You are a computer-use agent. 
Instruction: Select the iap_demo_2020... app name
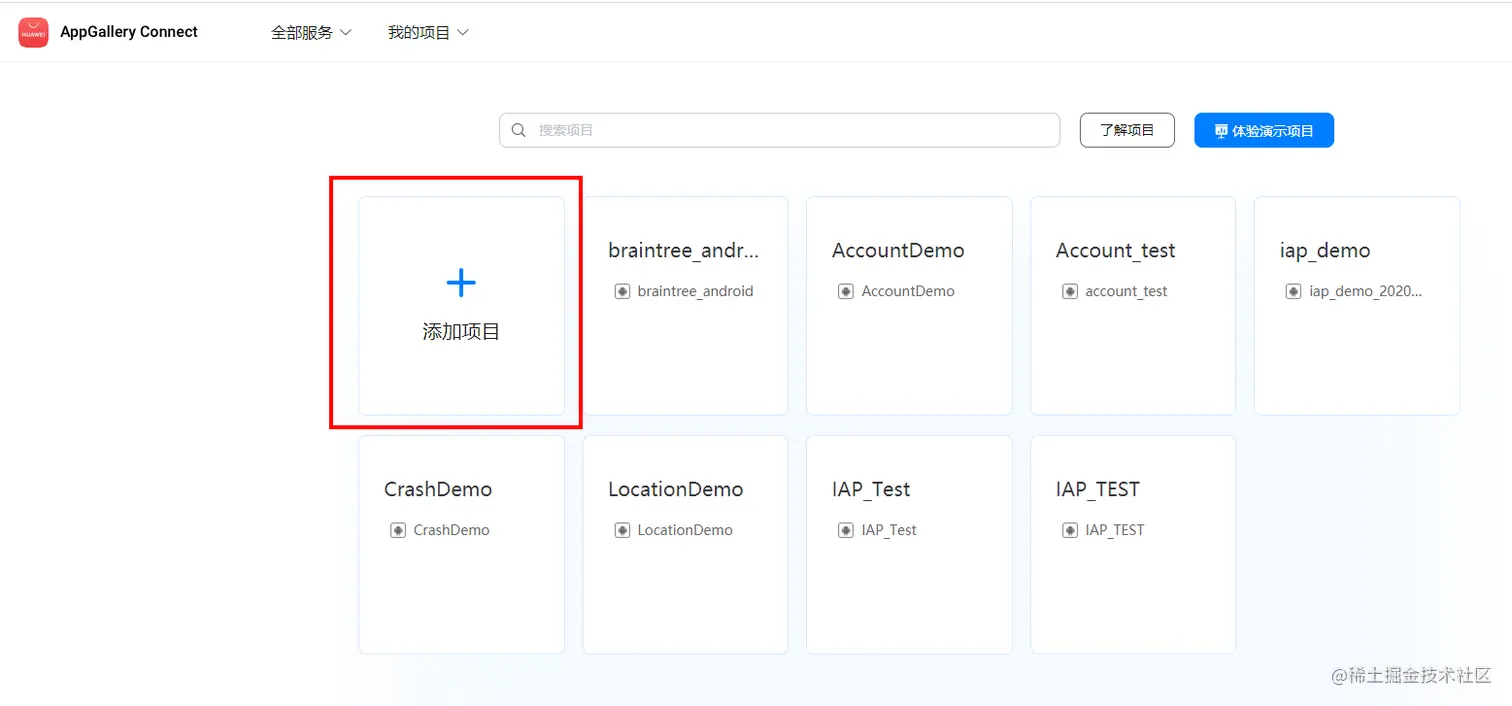[1366, 291]
